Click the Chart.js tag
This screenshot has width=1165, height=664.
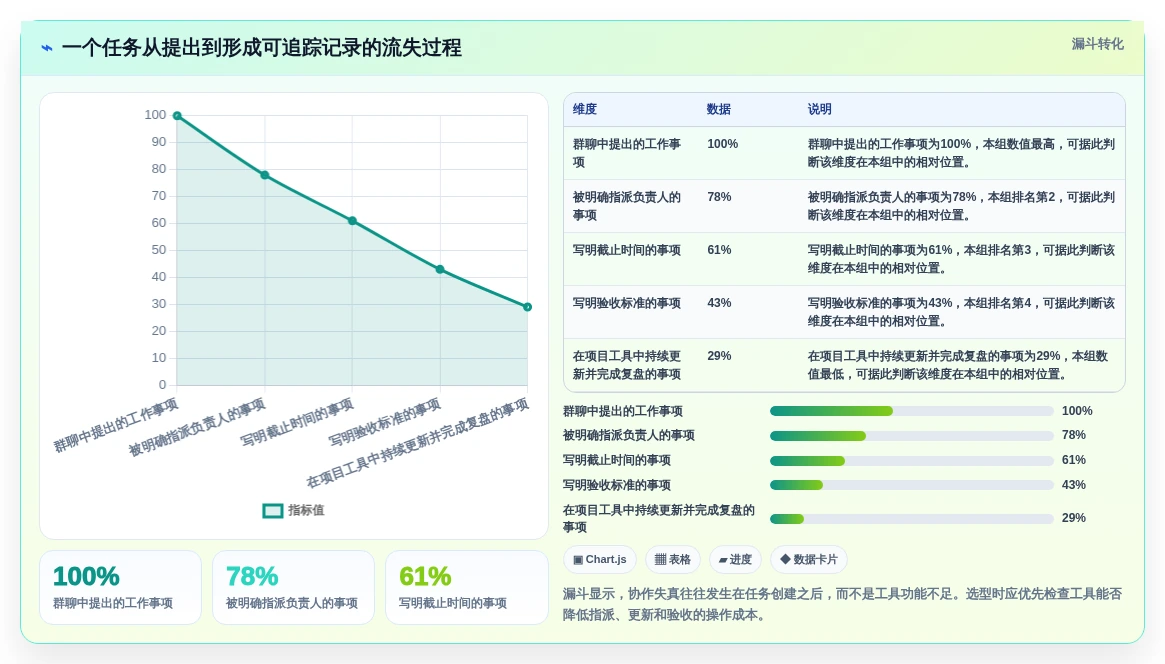(600, 559)
